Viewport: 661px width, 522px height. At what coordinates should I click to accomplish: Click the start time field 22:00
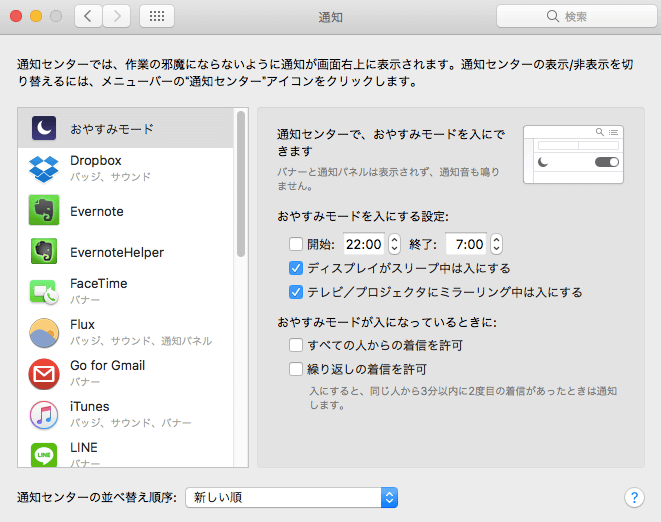click(364, 244)
